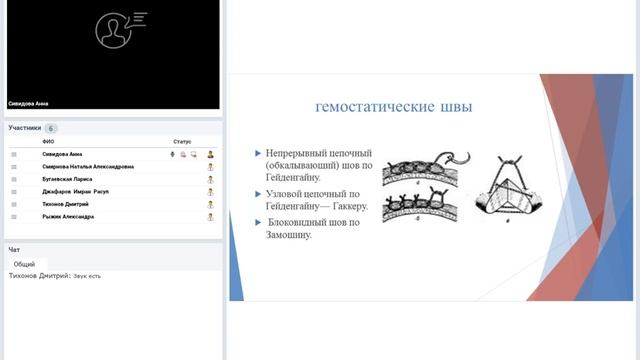Click the speaker placeholder icon in video panel
This screenshot has width=640, height=360.
coord(121,30)
